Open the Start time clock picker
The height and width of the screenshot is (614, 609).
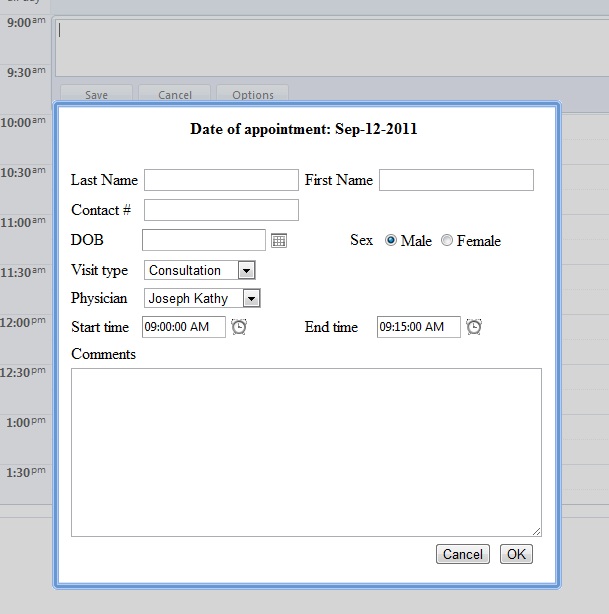[239, 327]
